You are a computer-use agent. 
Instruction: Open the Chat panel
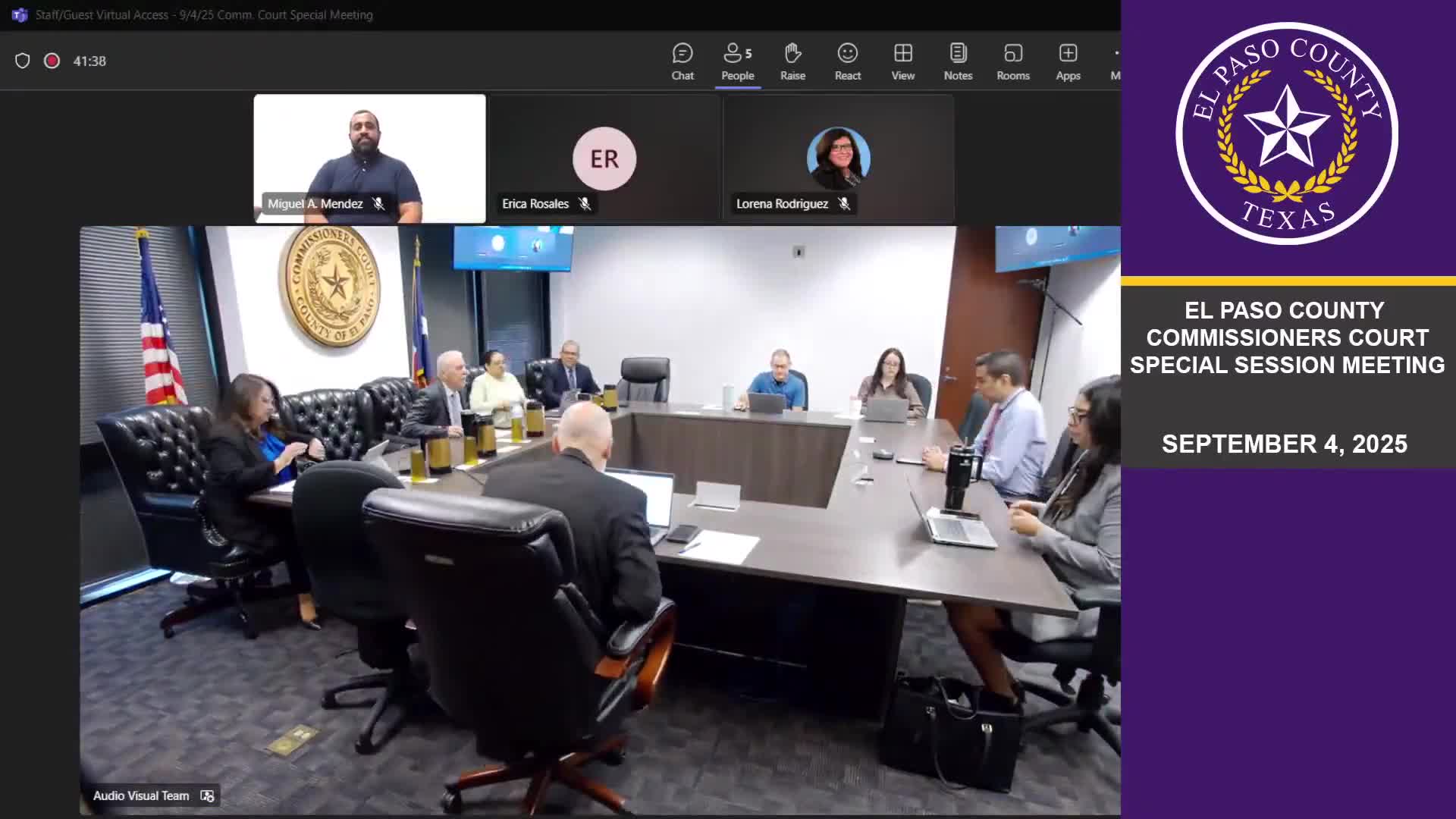[682, 61]
